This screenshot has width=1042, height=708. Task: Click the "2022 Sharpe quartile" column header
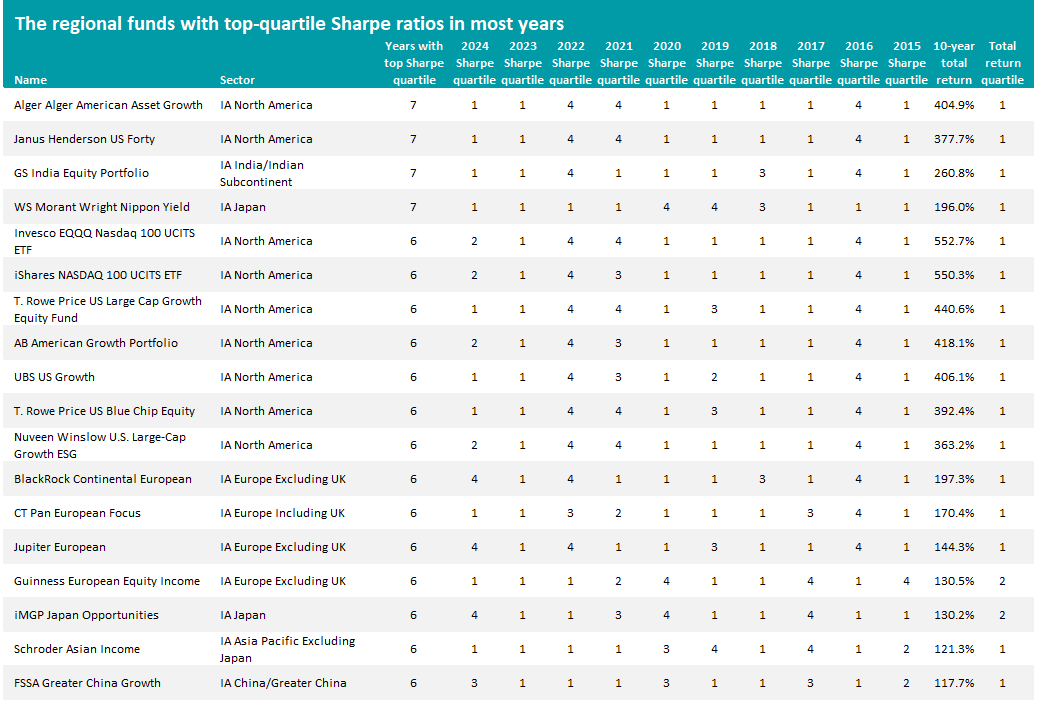(x=570, y=63)
